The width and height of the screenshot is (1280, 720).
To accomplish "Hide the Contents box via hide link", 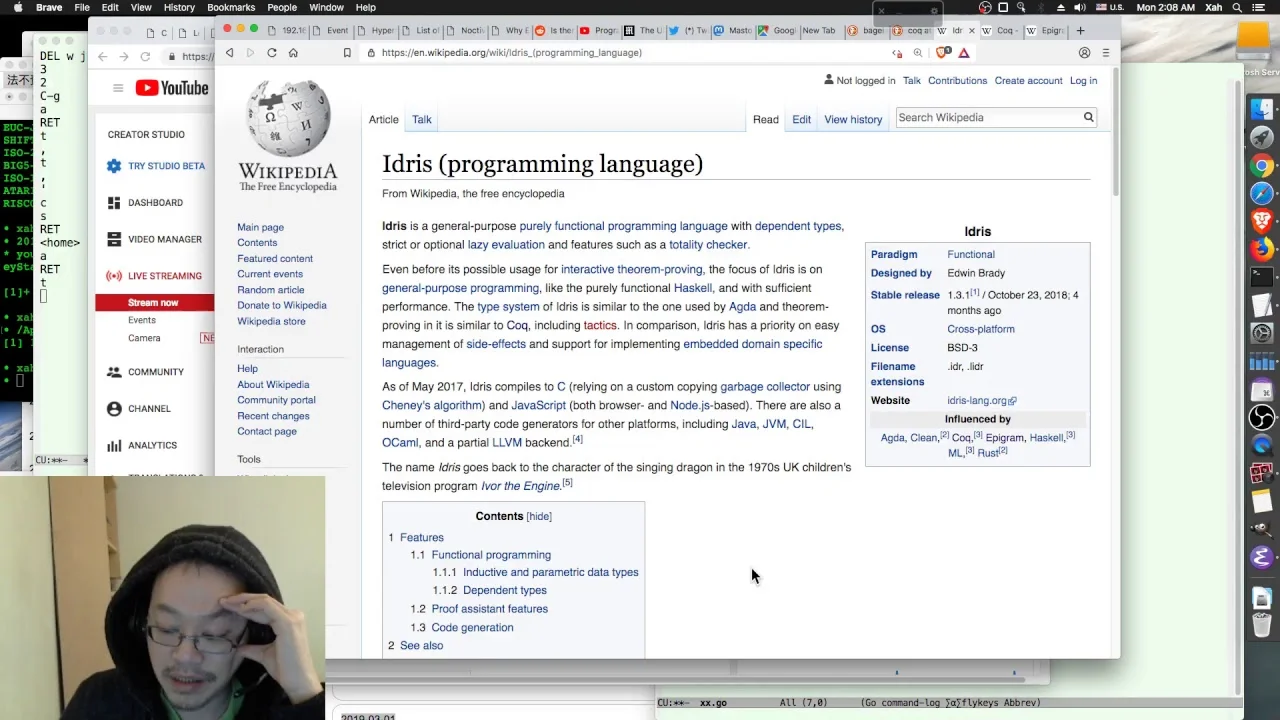I will point(539,516).
